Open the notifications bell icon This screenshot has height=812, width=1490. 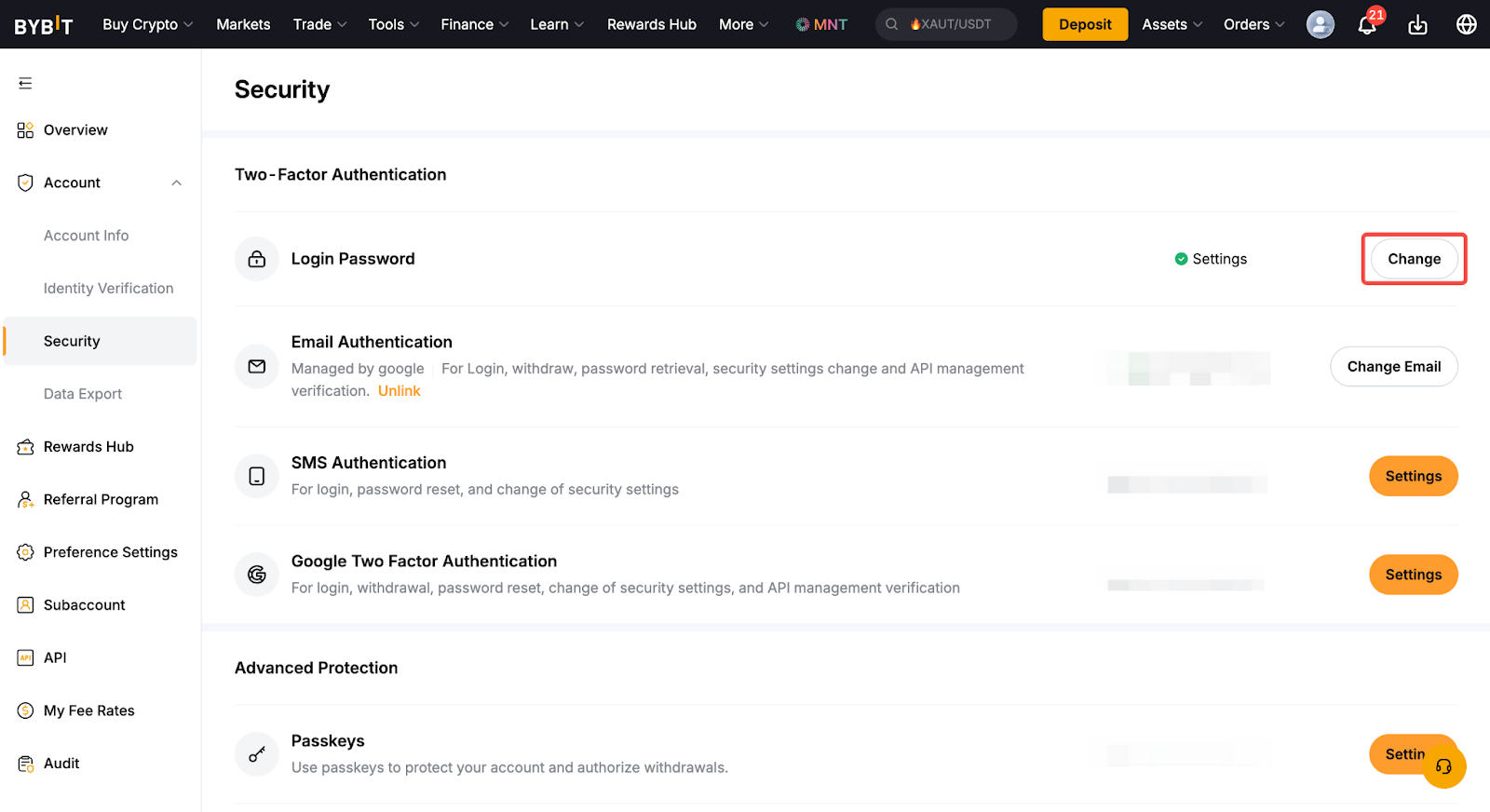pos(1366,25)
